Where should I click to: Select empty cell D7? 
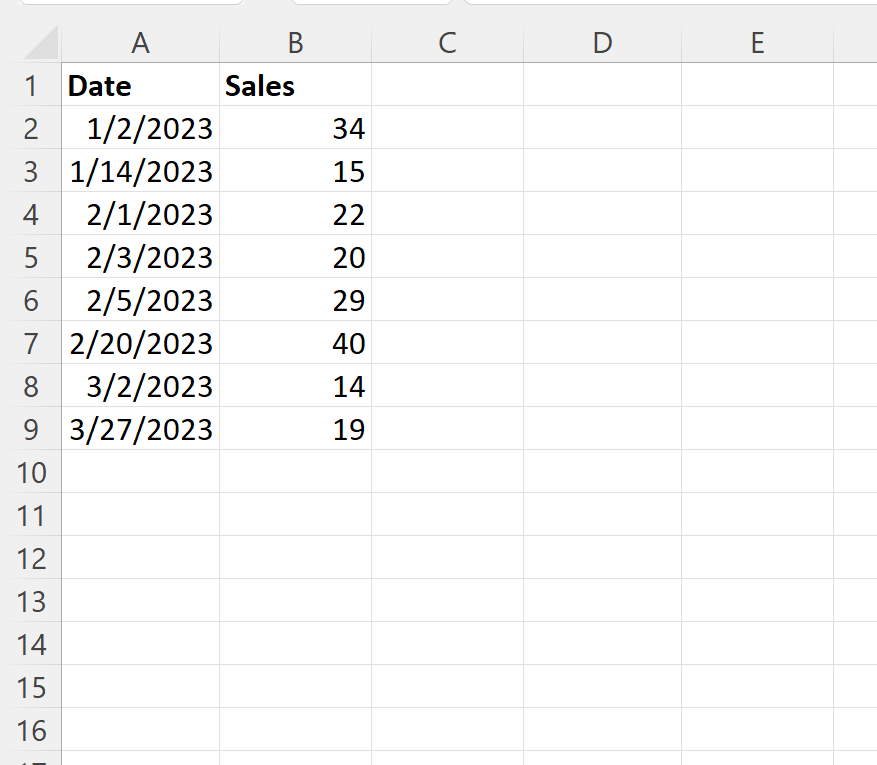601,343
